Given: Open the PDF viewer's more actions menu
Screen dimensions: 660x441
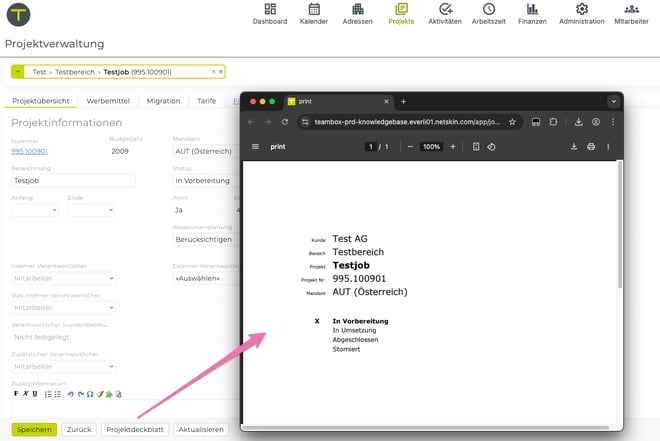Looking at the screenshot, I should point(608,146).
